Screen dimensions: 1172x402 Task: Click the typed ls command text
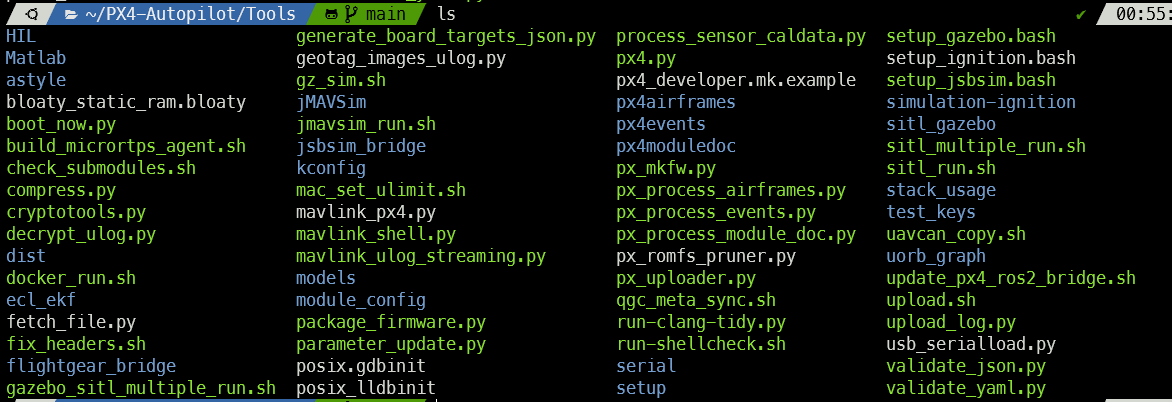[445, 13]
